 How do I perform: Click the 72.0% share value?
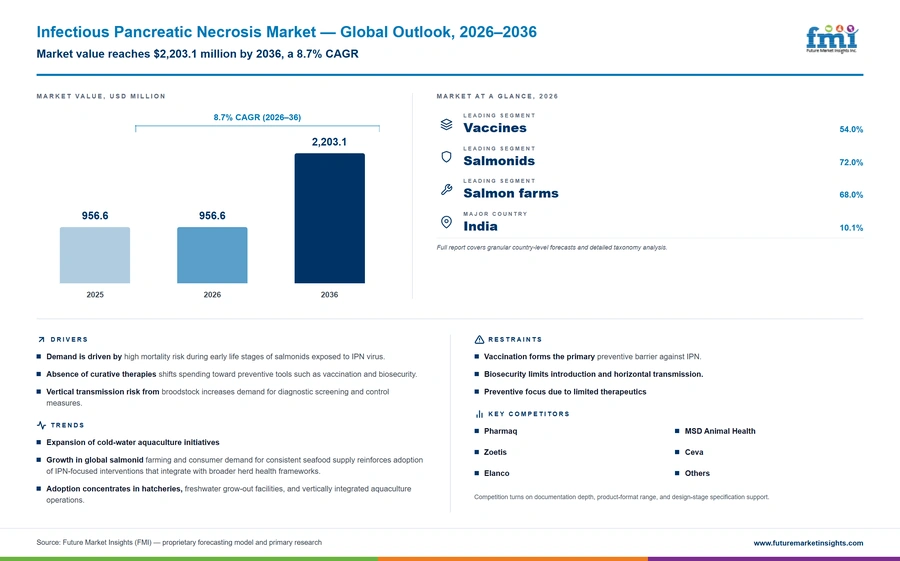(851, 163)
